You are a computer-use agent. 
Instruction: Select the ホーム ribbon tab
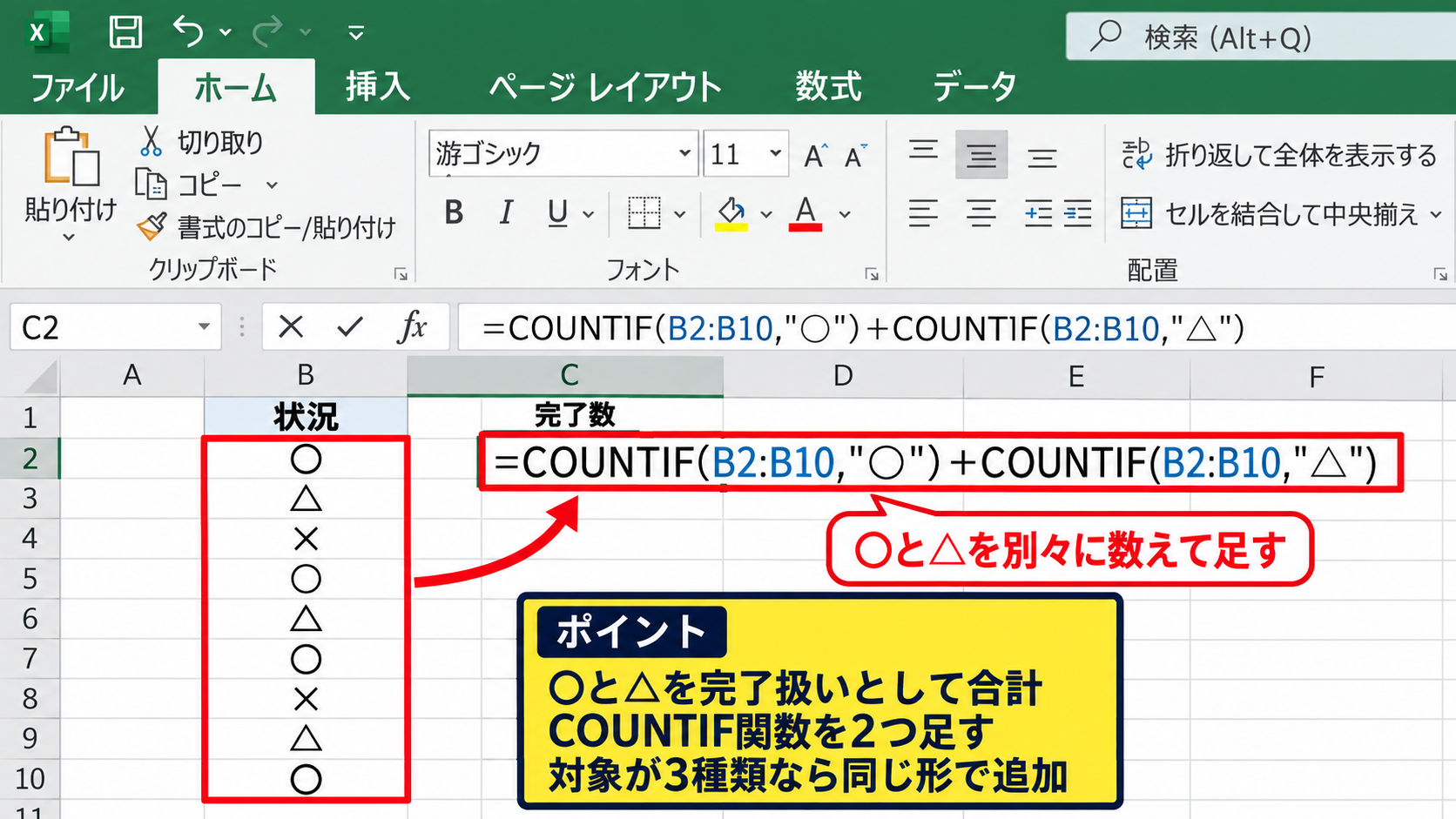(235, 87)
